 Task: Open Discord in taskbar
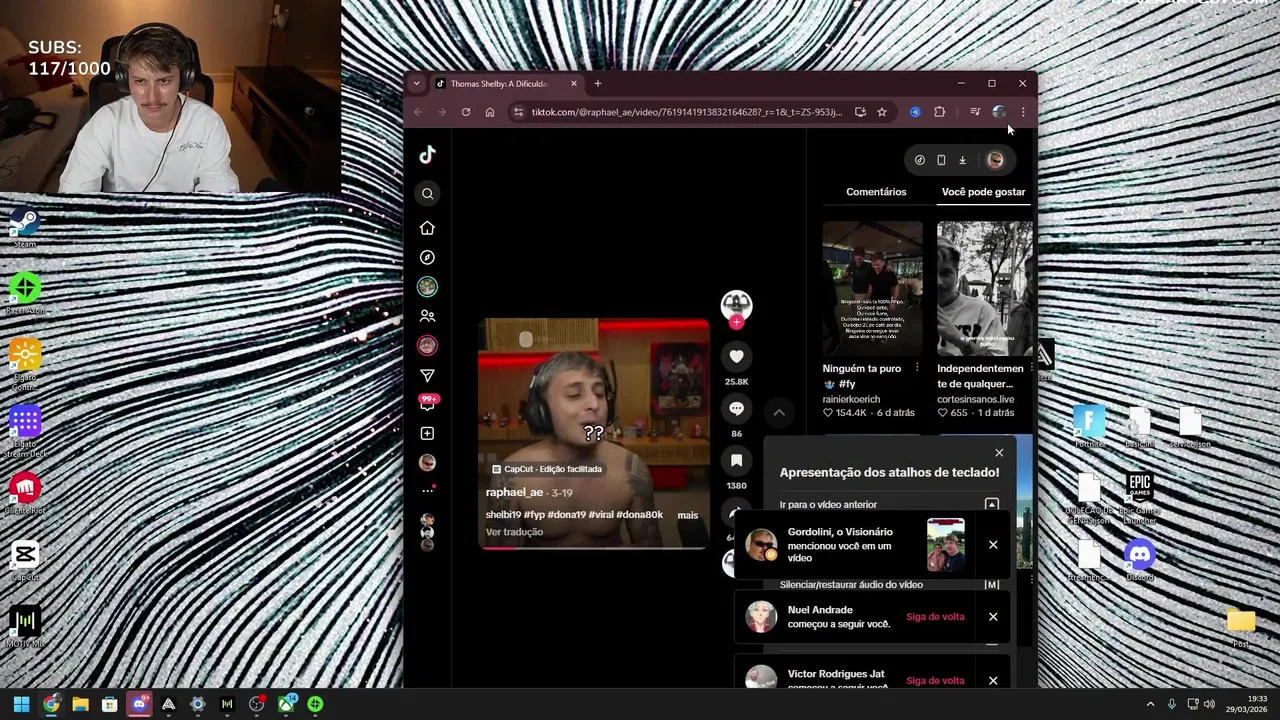[x=139, y=704]
